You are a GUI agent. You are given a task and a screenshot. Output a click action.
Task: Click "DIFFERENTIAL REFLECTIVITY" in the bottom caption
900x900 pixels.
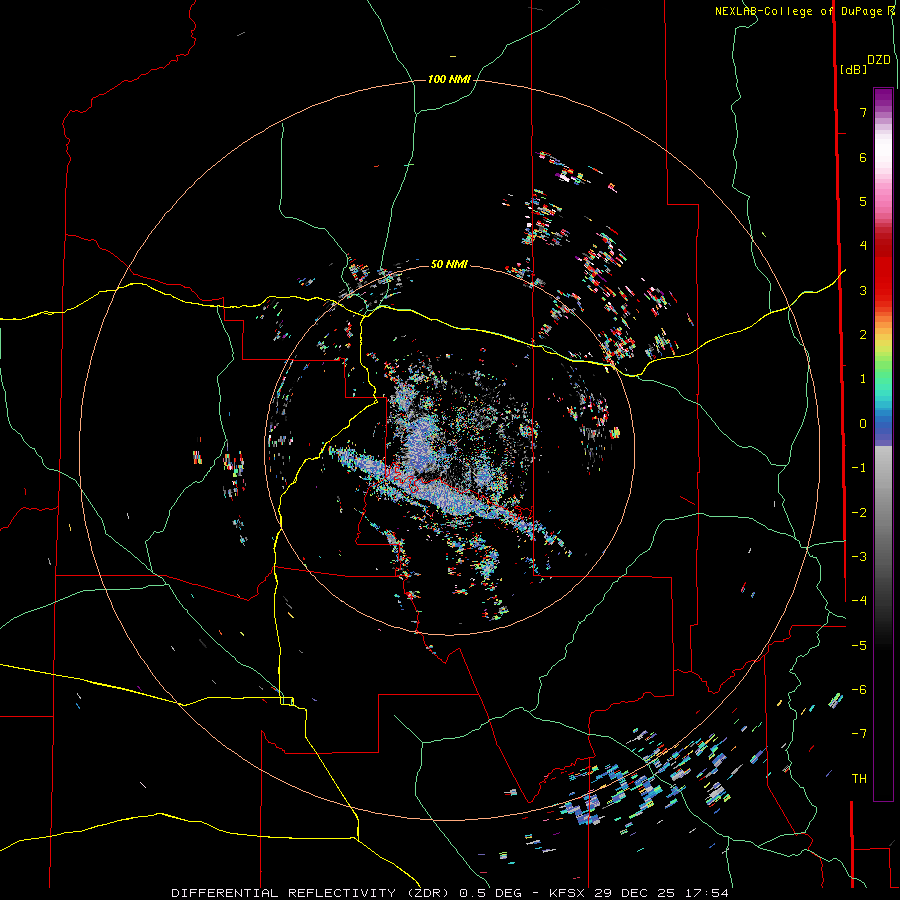(x=284, y=893)
